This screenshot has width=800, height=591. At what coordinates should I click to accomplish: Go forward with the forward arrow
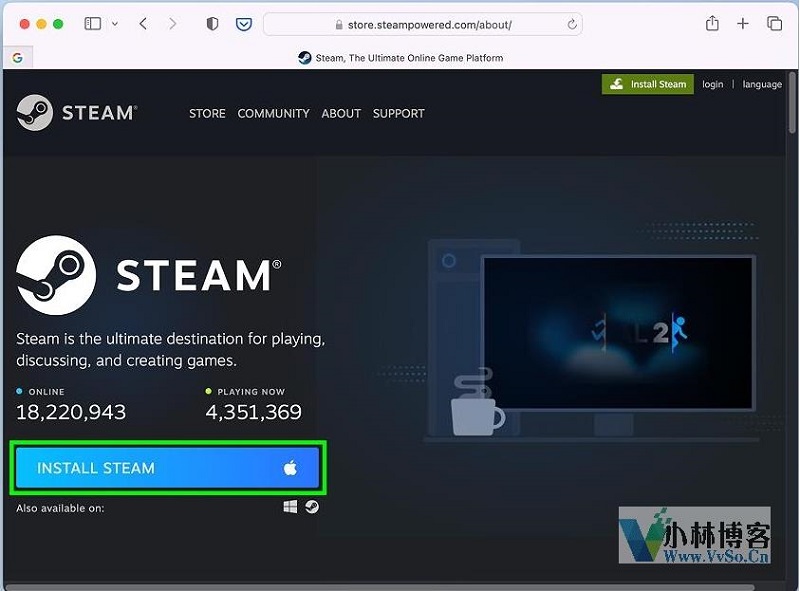click(x=173, y=24)
